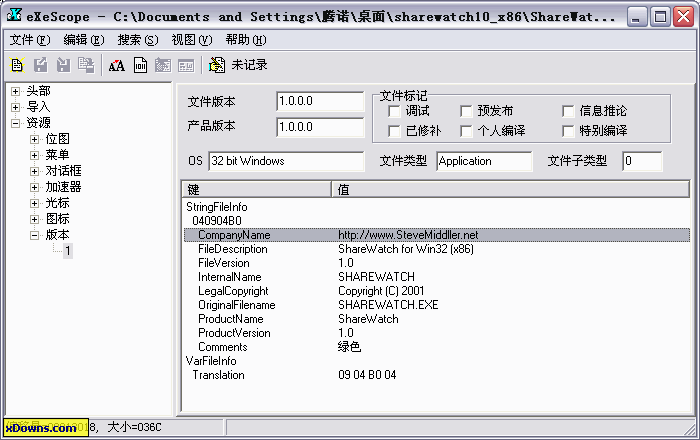
Task: Expand the 对话框 tree node
Action: (34, 171)
